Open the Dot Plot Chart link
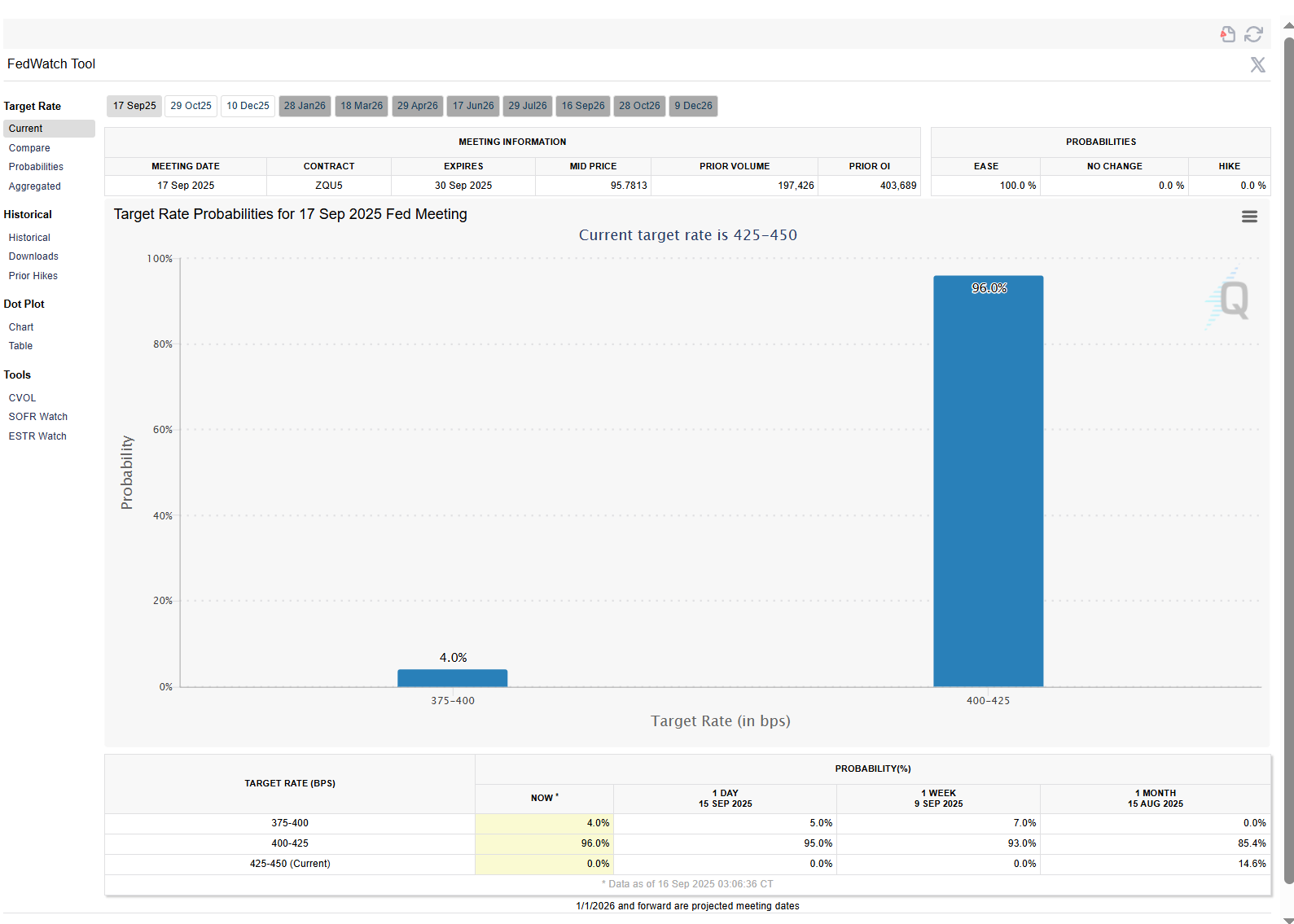Image resolution: width=1294 pixels, height=924 pixels. 21,327
